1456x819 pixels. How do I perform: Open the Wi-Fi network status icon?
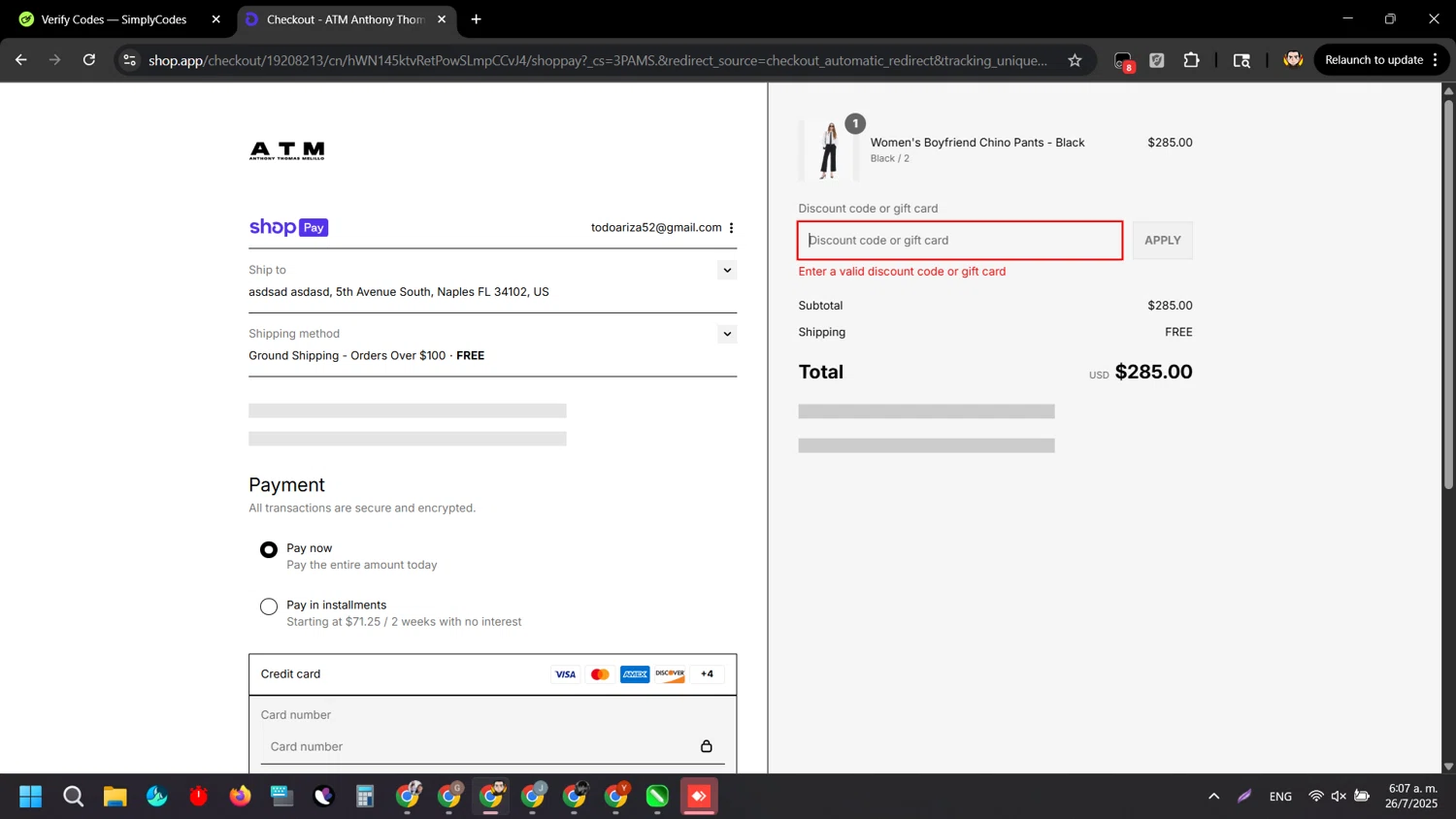pyautogui.click(x=1316, y=797)
